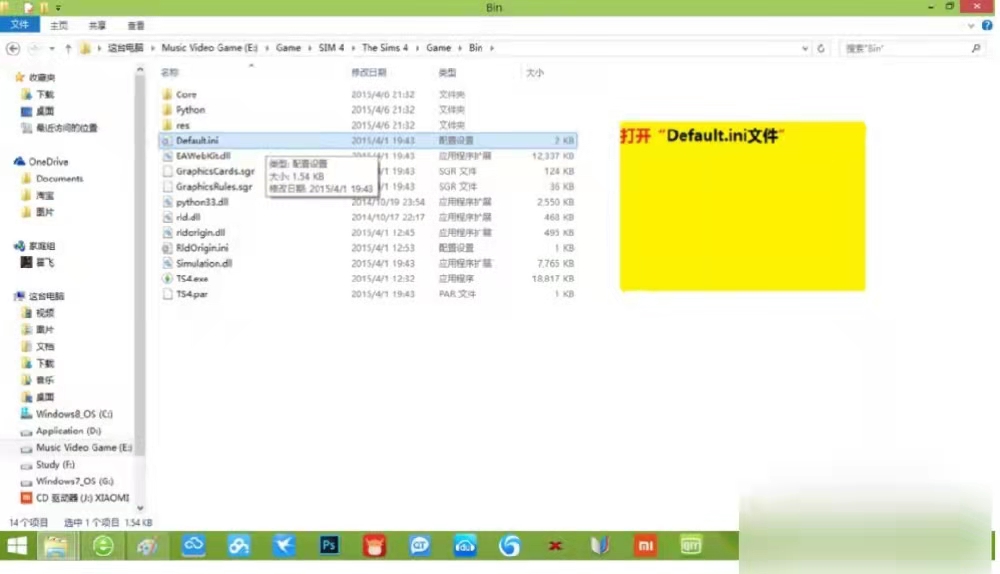
Task: Open the address bar history dropdown
Action: 806,48
